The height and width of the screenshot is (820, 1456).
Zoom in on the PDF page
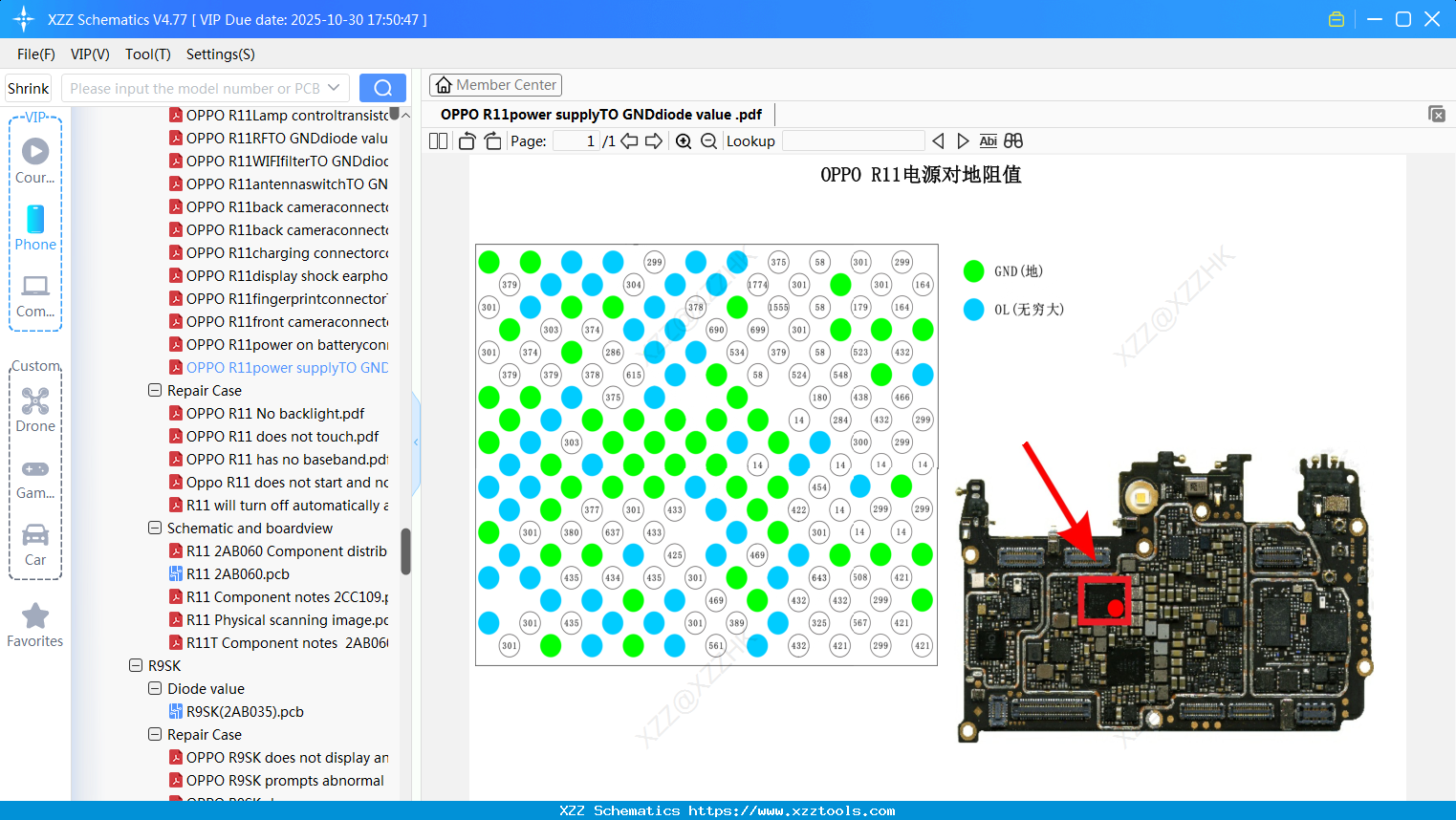pos(684,140)
